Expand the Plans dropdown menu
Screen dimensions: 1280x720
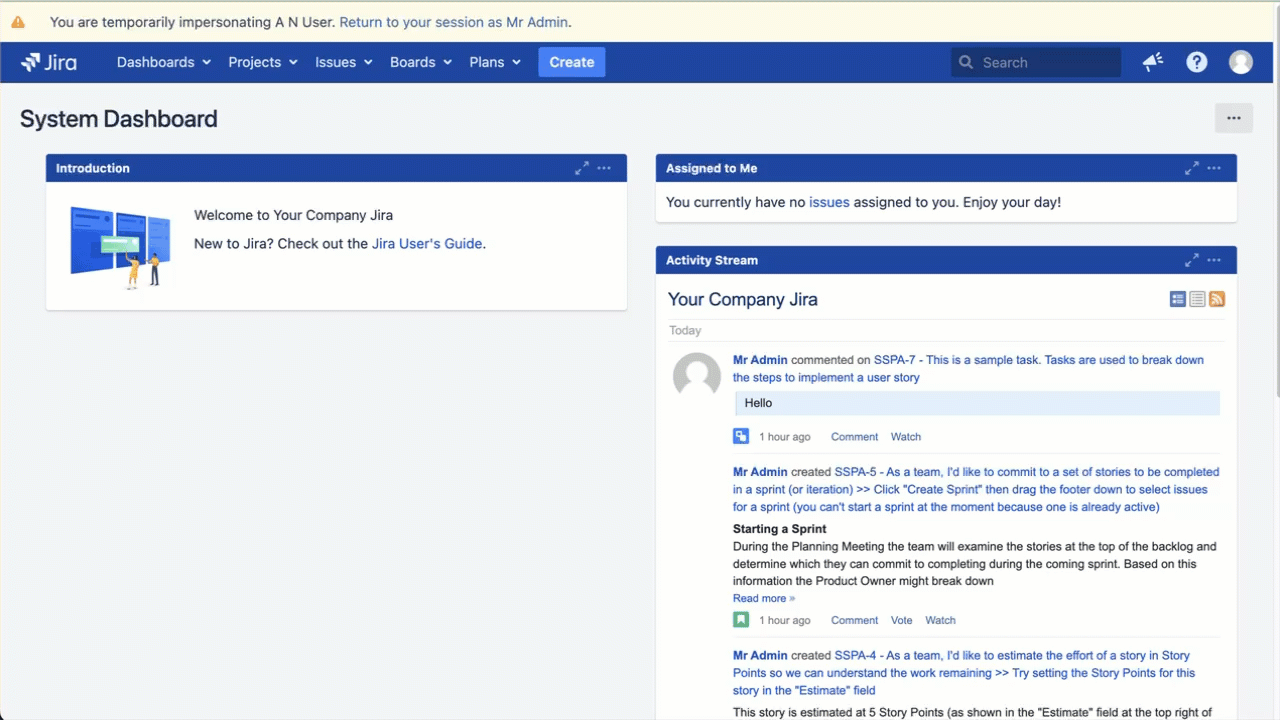point(495,62)
